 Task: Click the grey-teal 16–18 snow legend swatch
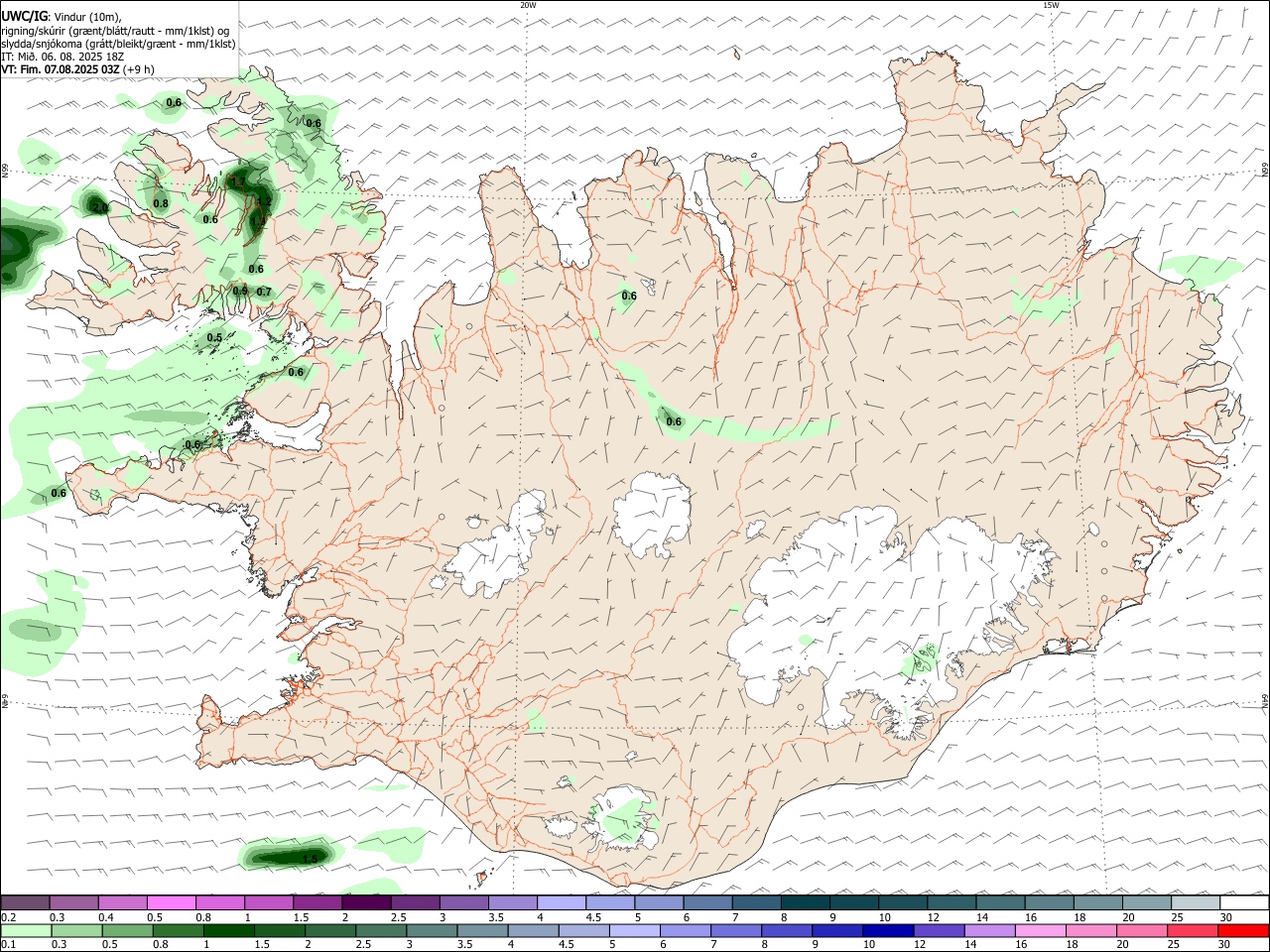[x=1050, y=902]
